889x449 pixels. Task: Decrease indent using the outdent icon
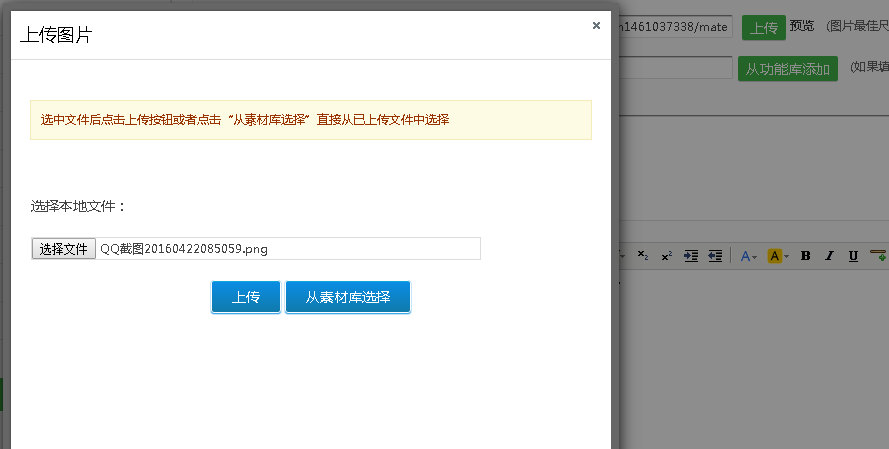coord(715,256)
